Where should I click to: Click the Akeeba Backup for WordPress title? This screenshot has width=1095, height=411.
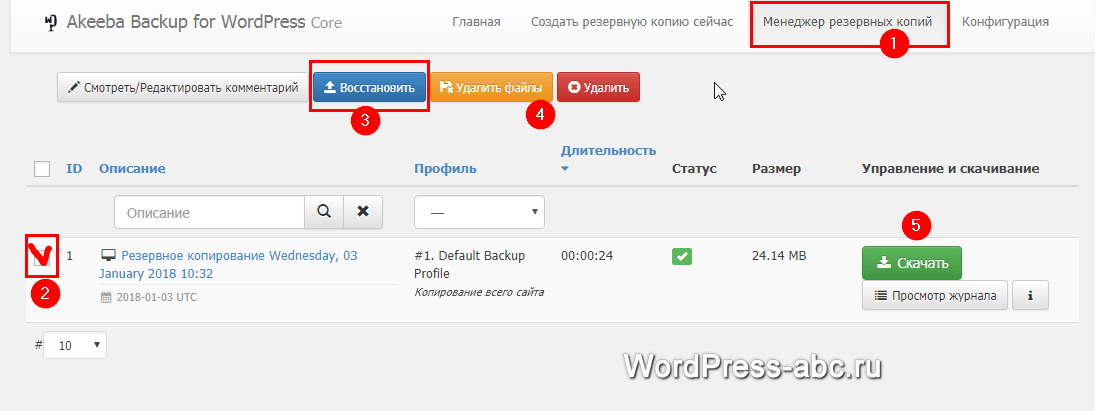[x=186, y=22]
